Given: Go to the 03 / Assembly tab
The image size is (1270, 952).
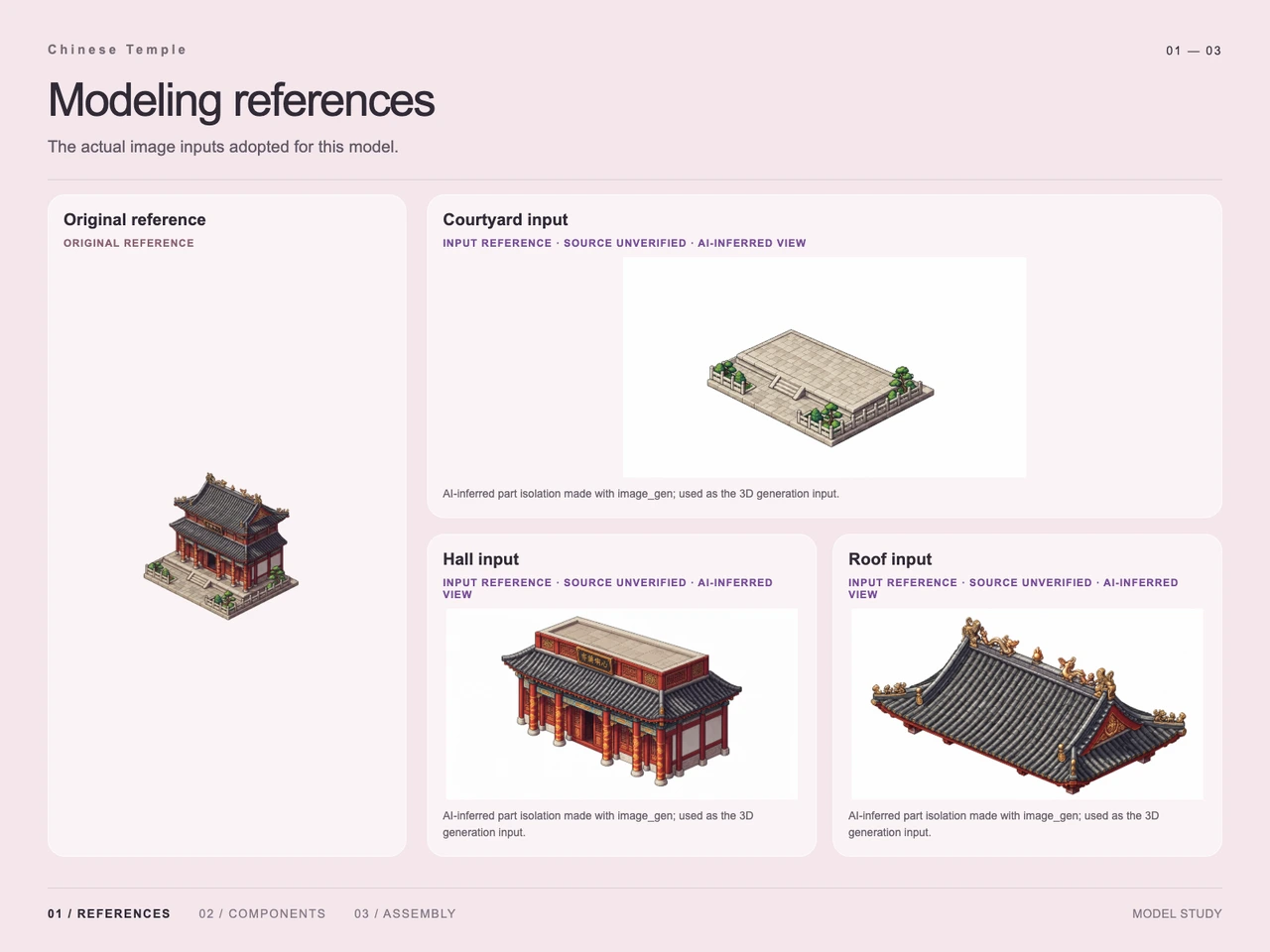Looking at the screenshot, I should 405,913.
